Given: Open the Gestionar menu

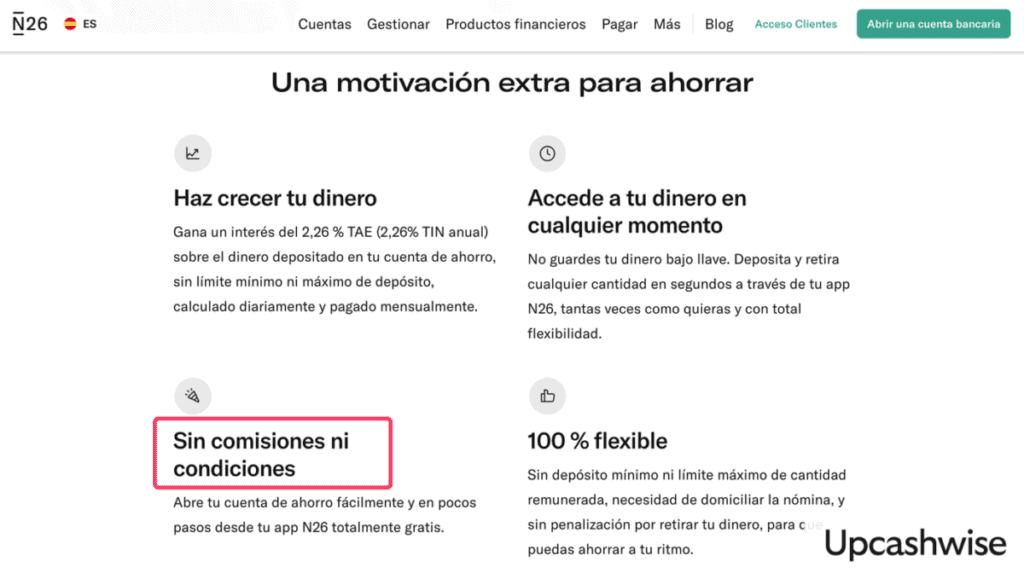Looking at the screenshot, I should 398,24.
